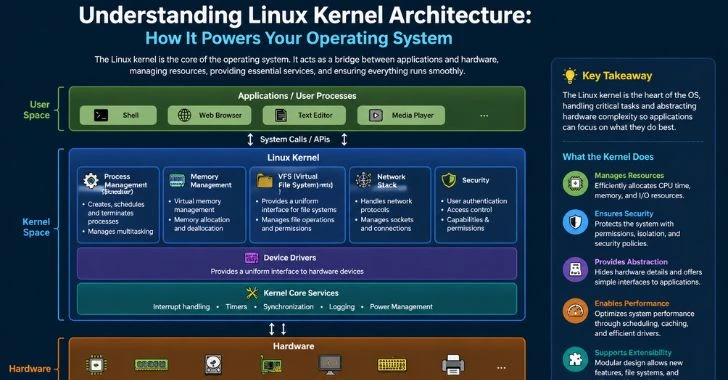Select the printer icon in the Hardware row

tap(453, 365)
